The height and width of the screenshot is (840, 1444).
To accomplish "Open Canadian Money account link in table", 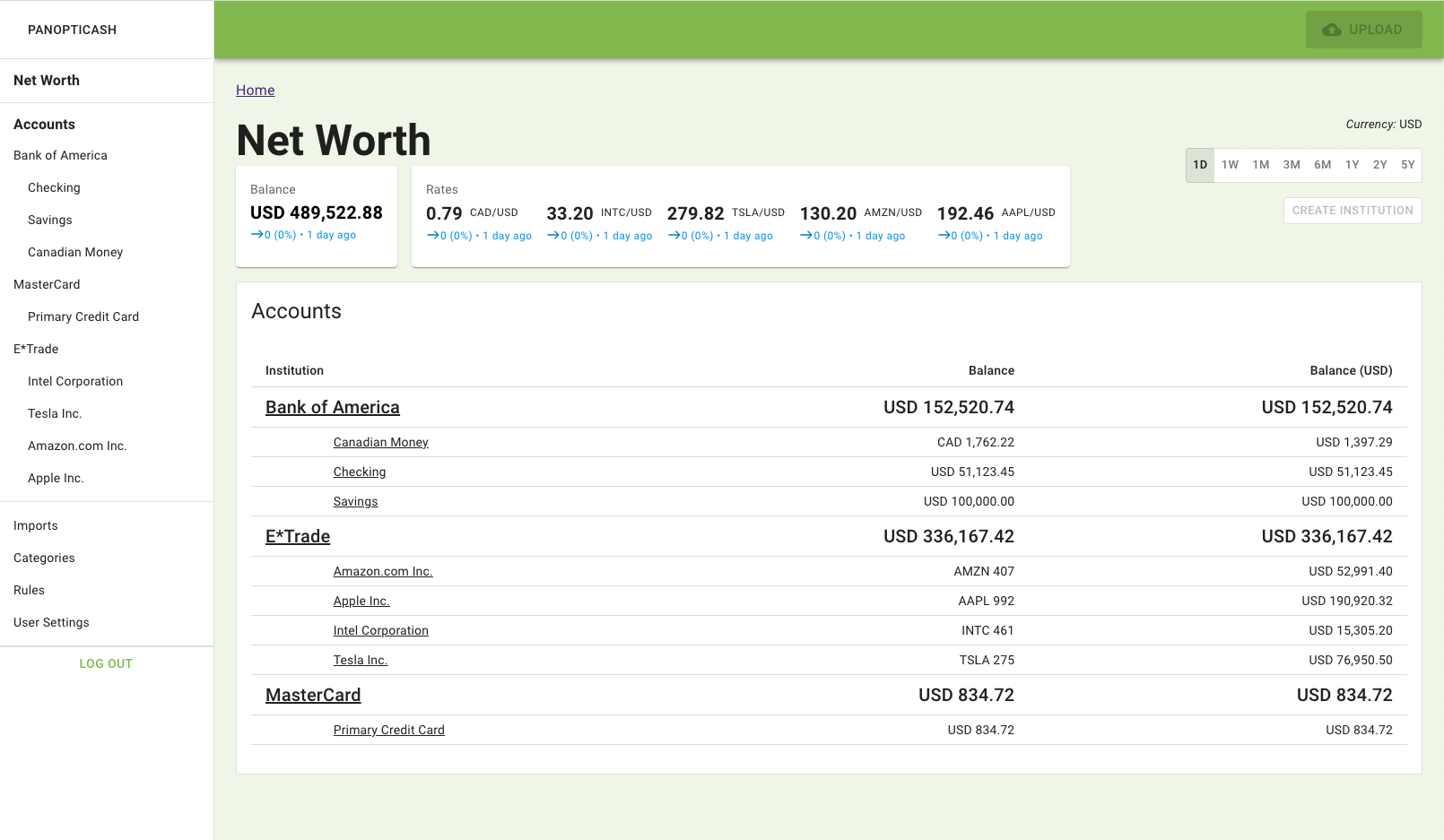I will pyautogui.click(x=381, y=442).
